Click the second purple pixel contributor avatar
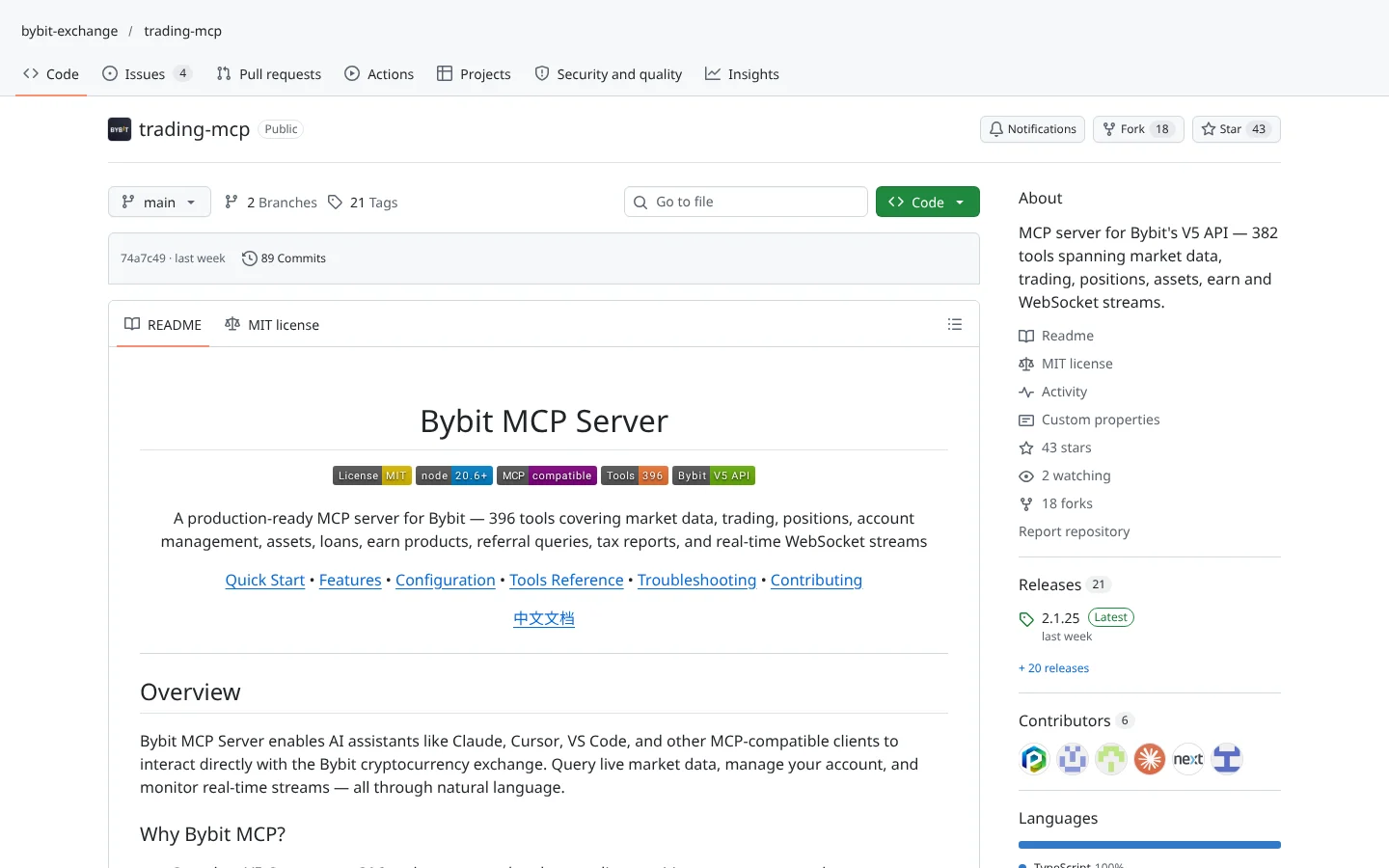 click(x=1073, y=759)
